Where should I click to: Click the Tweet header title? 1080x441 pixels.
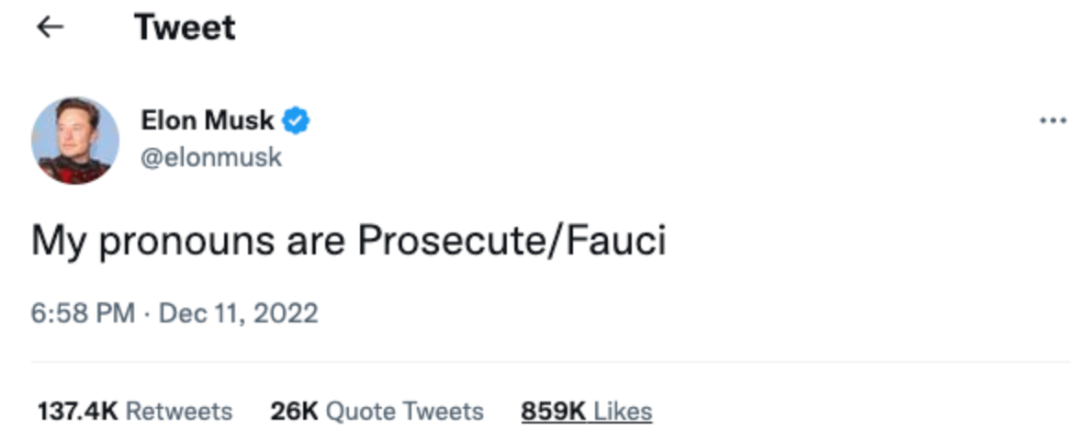(x=185, y=28)
